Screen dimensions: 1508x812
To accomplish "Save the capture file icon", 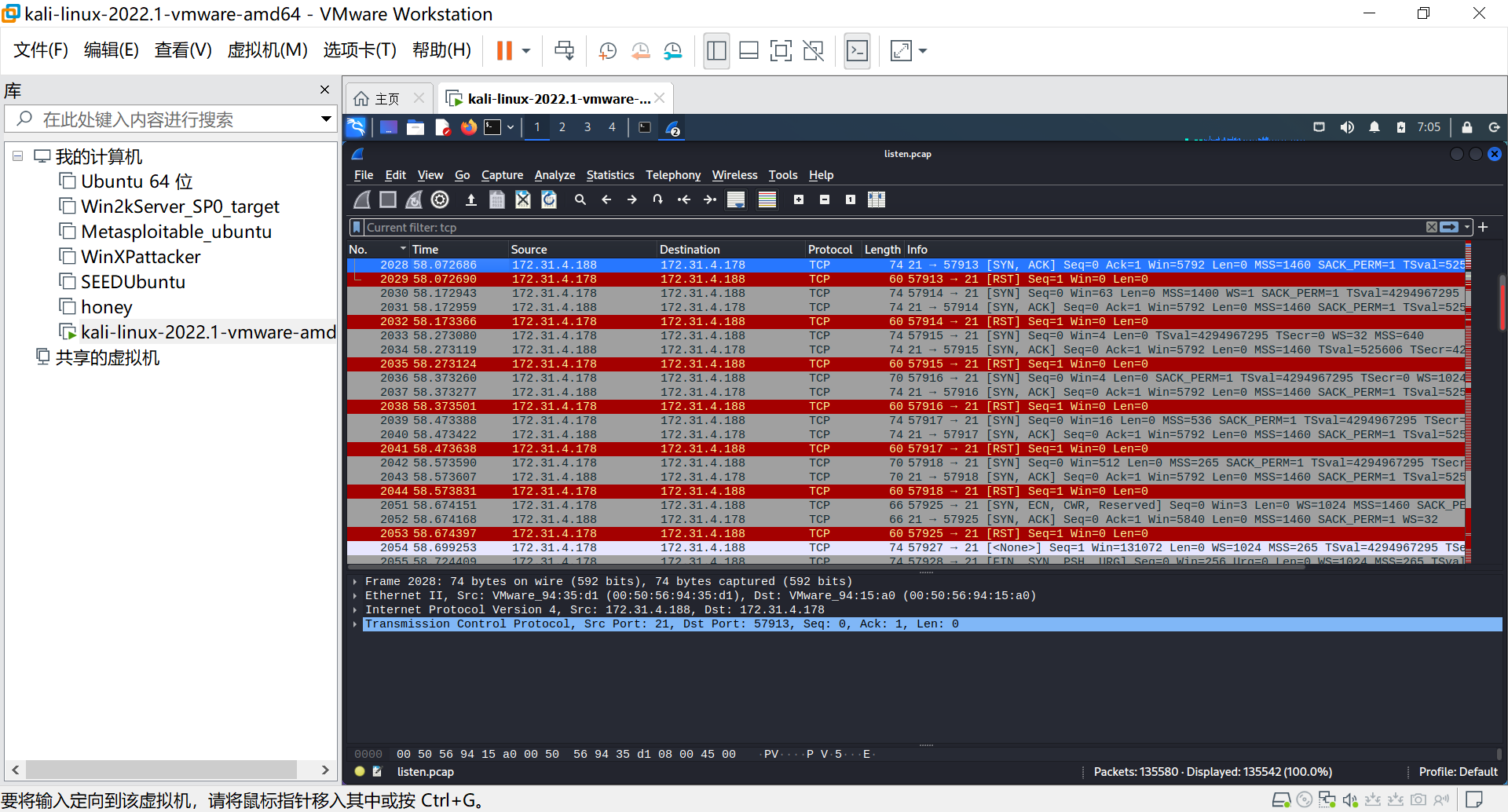I will point(497,199).
